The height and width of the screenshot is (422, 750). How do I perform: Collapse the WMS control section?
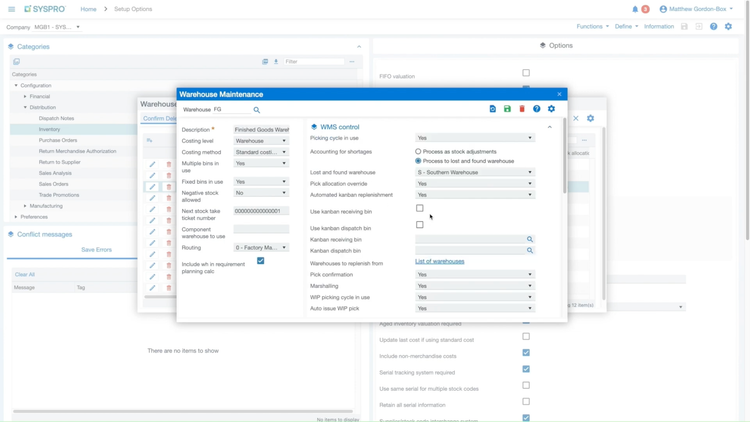550,127
